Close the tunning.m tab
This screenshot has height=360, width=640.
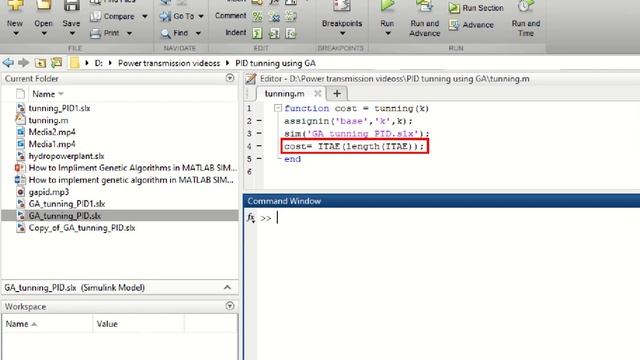pos(318,93)
